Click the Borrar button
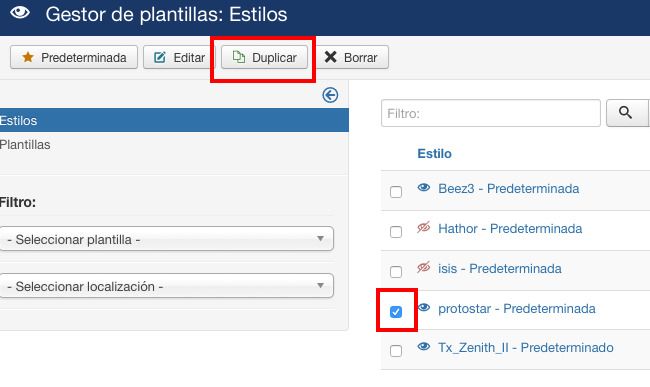Image resolution: width=650 pixels, height=387 pixels. tap(352, 57)
